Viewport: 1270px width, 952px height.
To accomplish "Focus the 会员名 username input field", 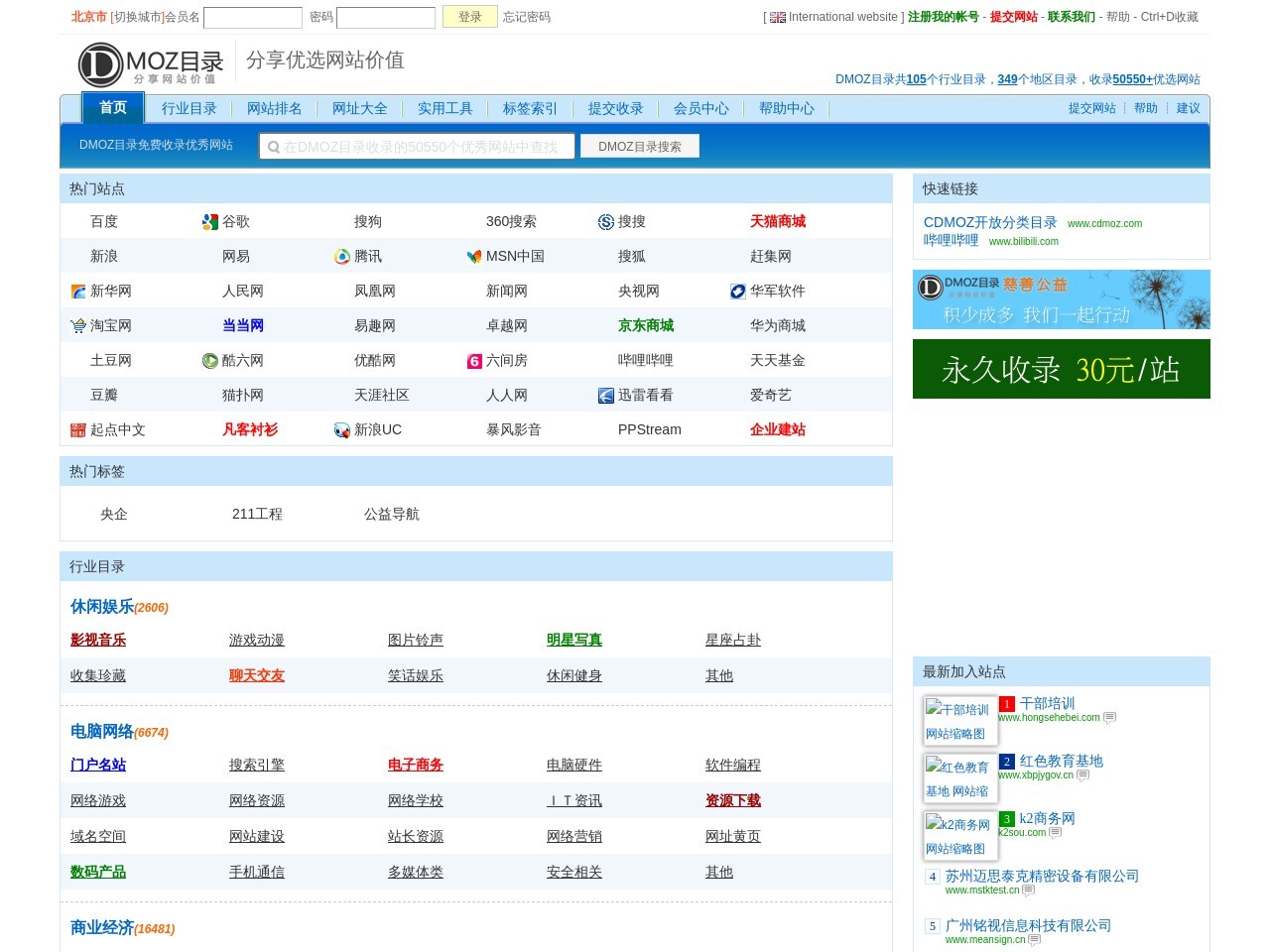I will point(252,18).
